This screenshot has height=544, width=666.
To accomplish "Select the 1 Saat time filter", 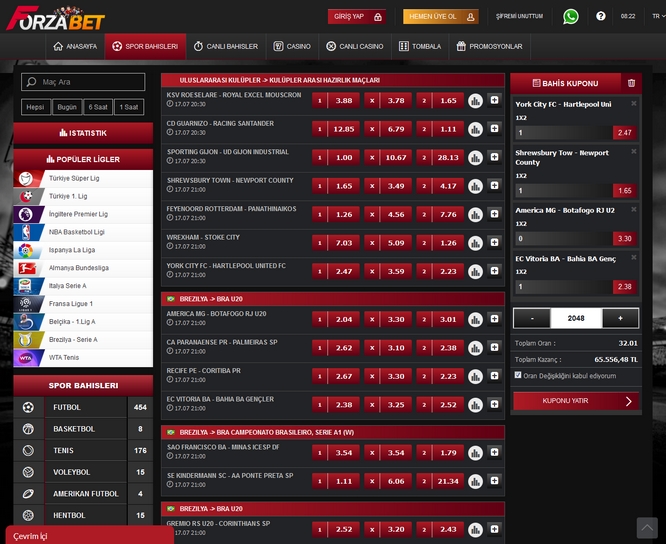I will [x=129, y=107].
